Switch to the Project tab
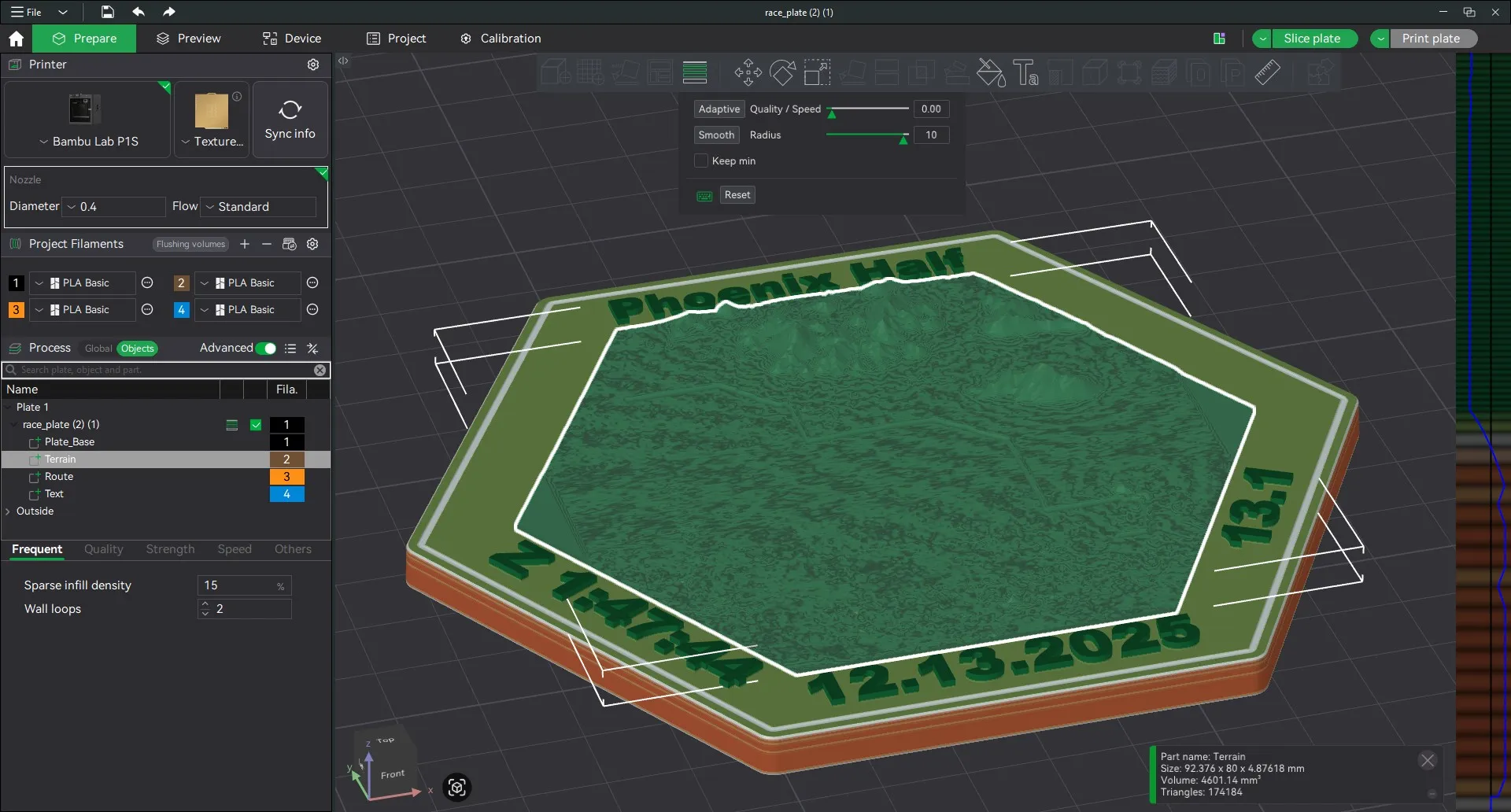 coord(397,39)
